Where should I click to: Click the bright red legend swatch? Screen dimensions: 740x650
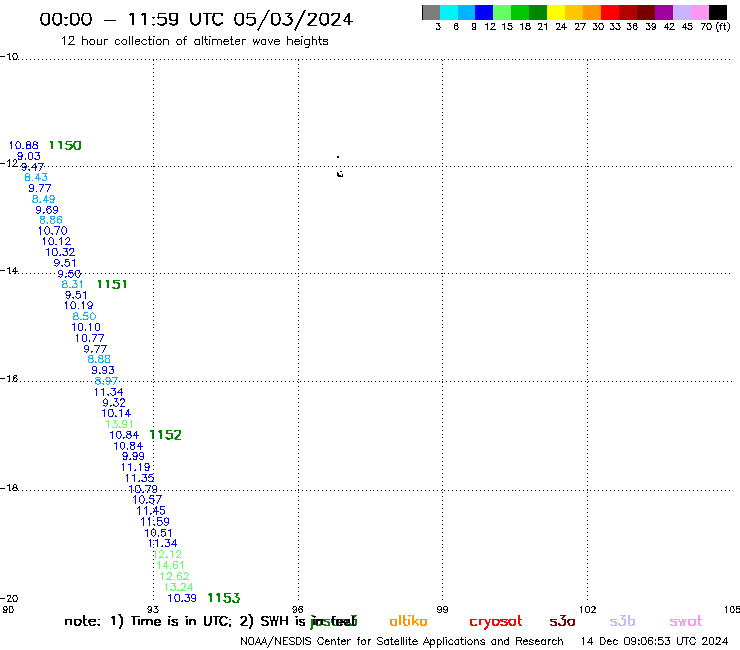610,12
